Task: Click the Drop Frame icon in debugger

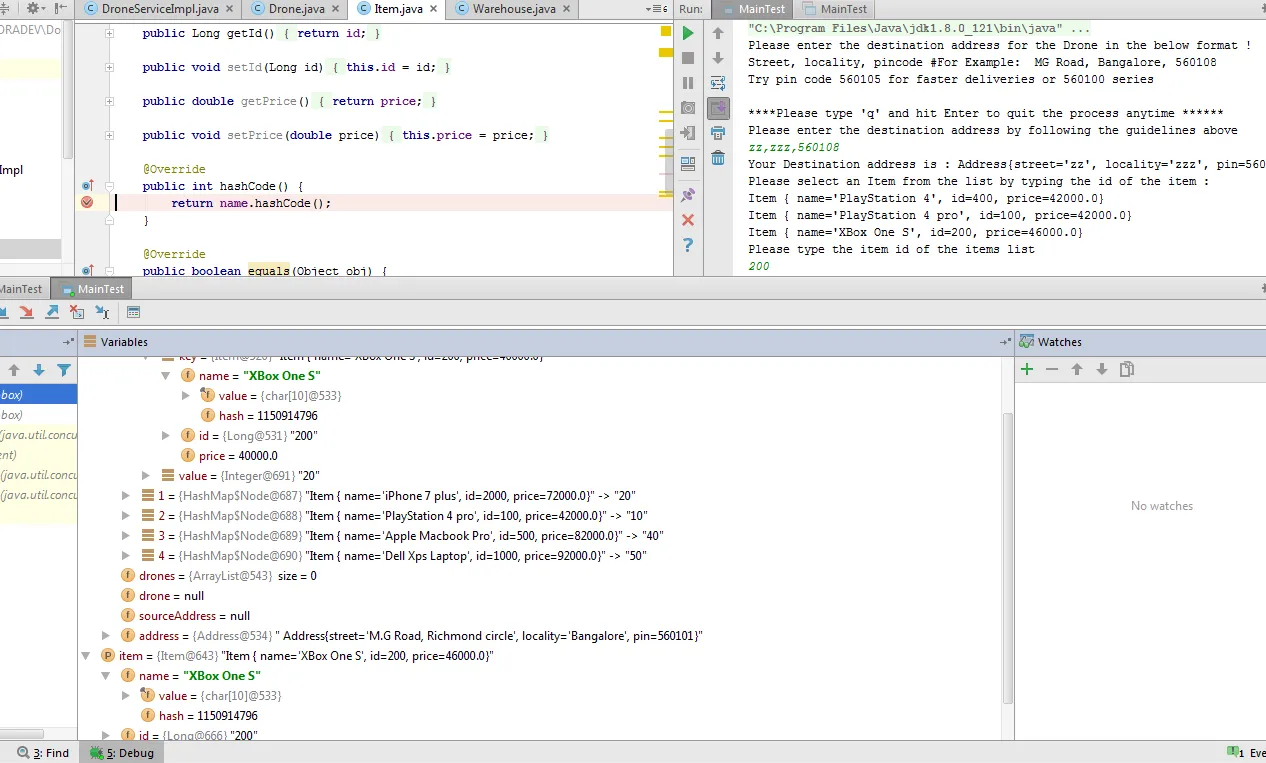Action: (77, 313)
